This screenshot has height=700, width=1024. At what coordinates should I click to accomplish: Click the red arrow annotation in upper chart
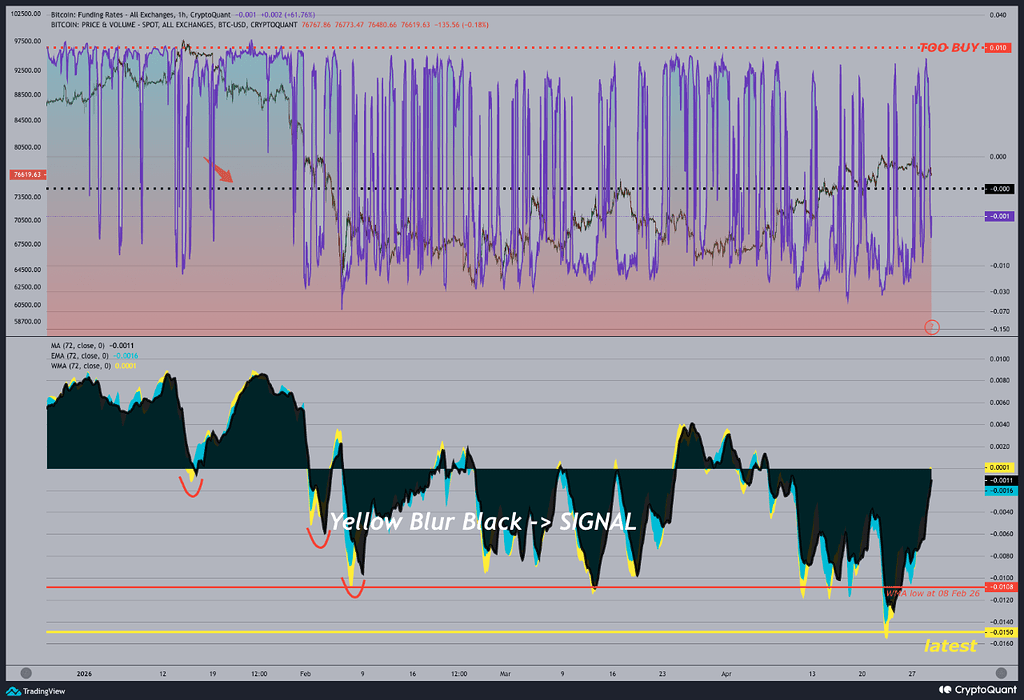pyautogui.click(x=218, y=170)
